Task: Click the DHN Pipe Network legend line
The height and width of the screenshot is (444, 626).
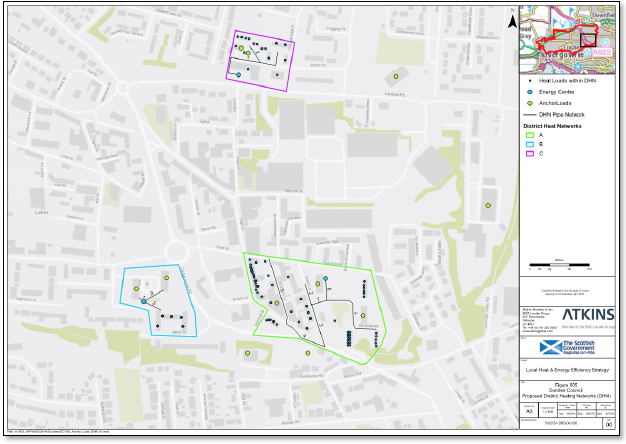Action: [530, 115]
